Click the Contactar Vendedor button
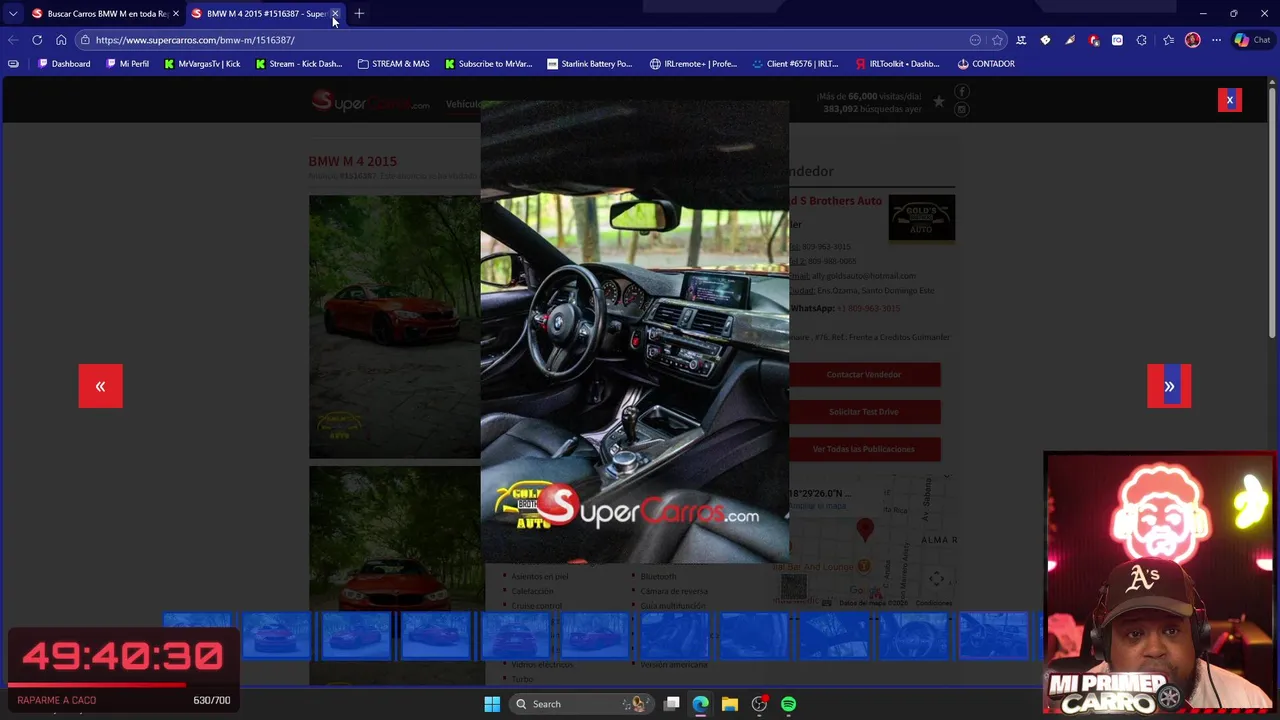 864,375
